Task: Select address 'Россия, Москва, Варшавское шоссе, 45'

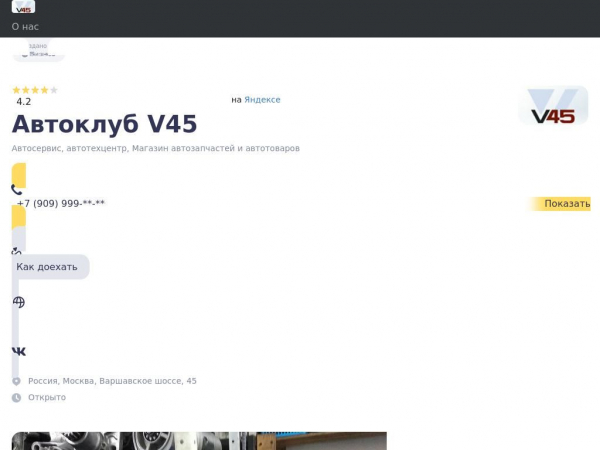Action: click(x=112, y=381)
